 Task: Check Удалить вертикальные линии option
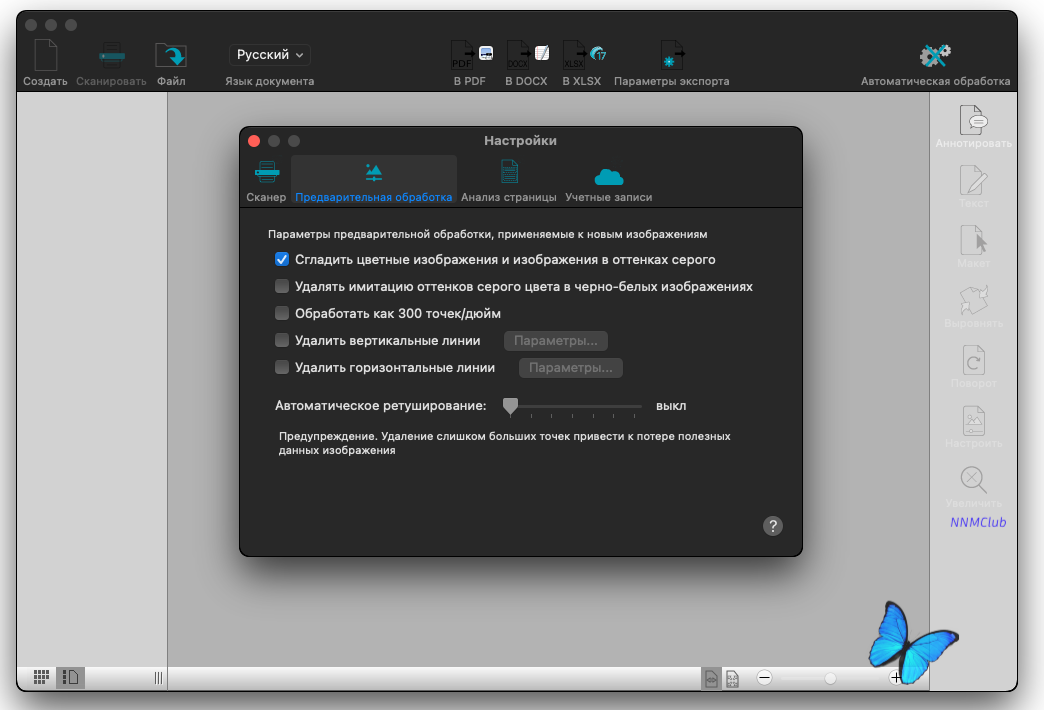click(x=282, y=340)
